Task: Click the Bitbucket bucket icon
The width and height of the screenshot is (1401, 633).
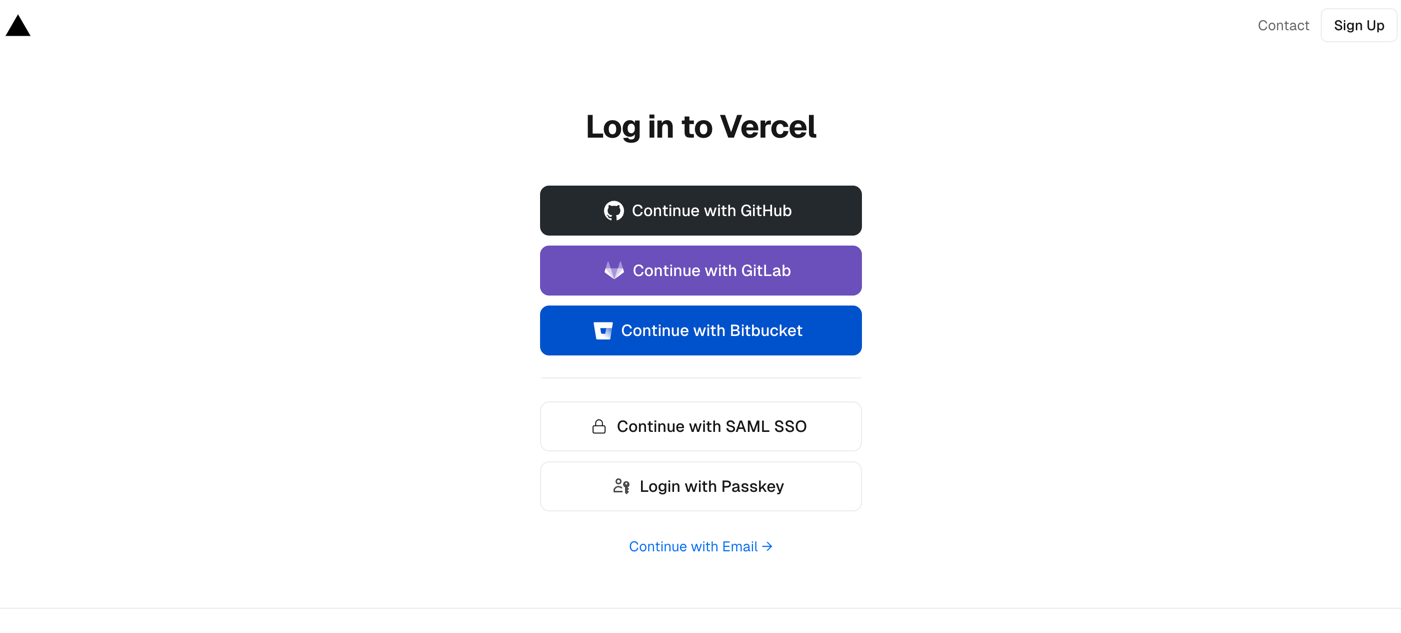Action: point(603,331)
